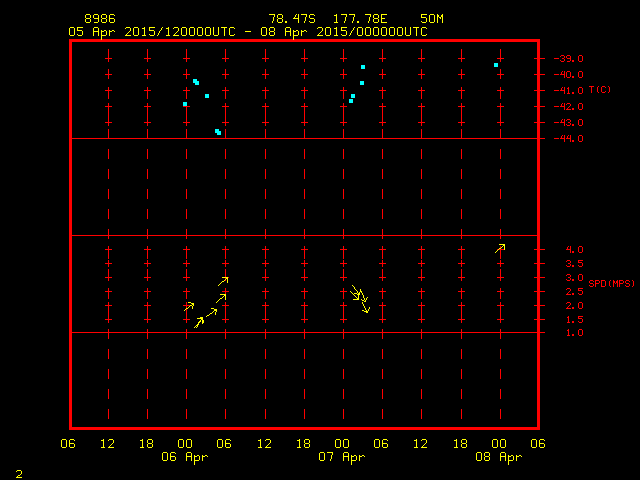Click the highest cyan temperature point on 07 Apr
This screenshot has width=640, height=480.
click(363, 67)
